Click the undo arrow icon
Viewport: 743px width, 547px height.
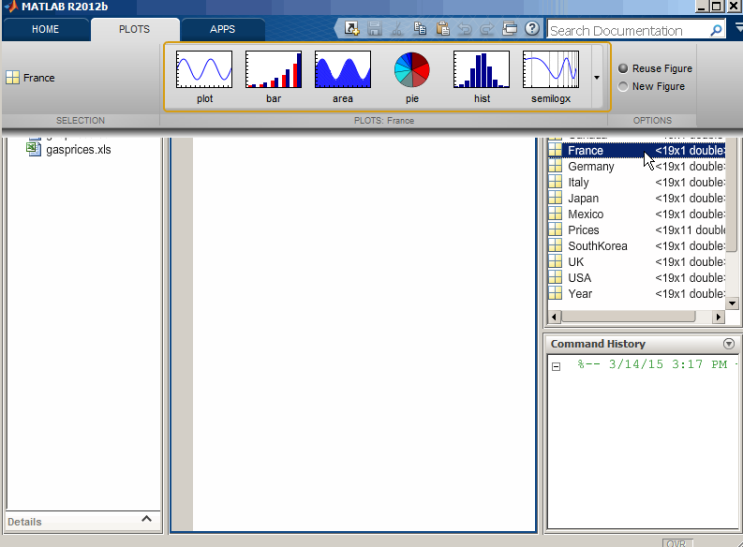coord(465,29)
